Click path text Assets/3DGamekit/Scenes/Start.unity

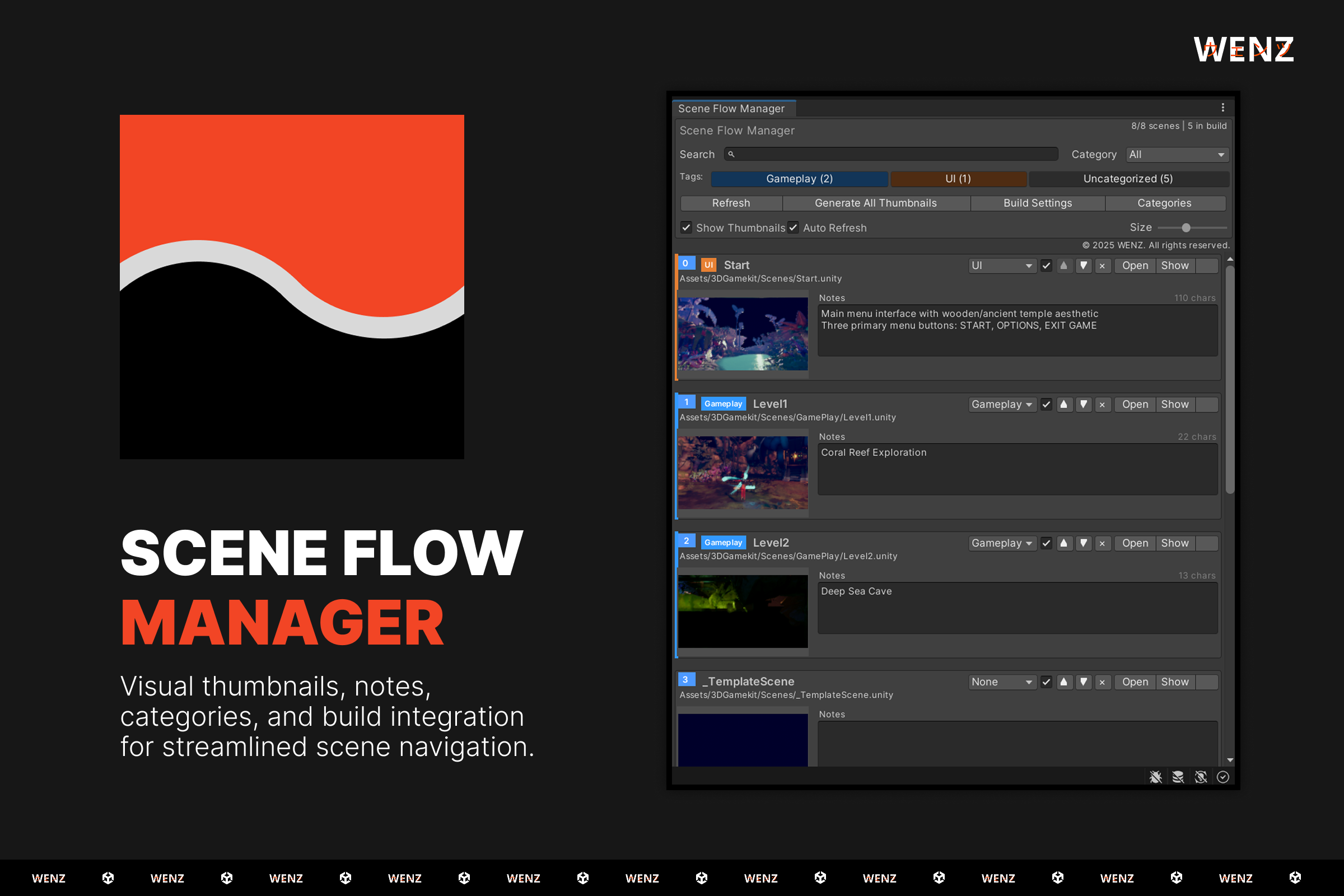point(760,279)
